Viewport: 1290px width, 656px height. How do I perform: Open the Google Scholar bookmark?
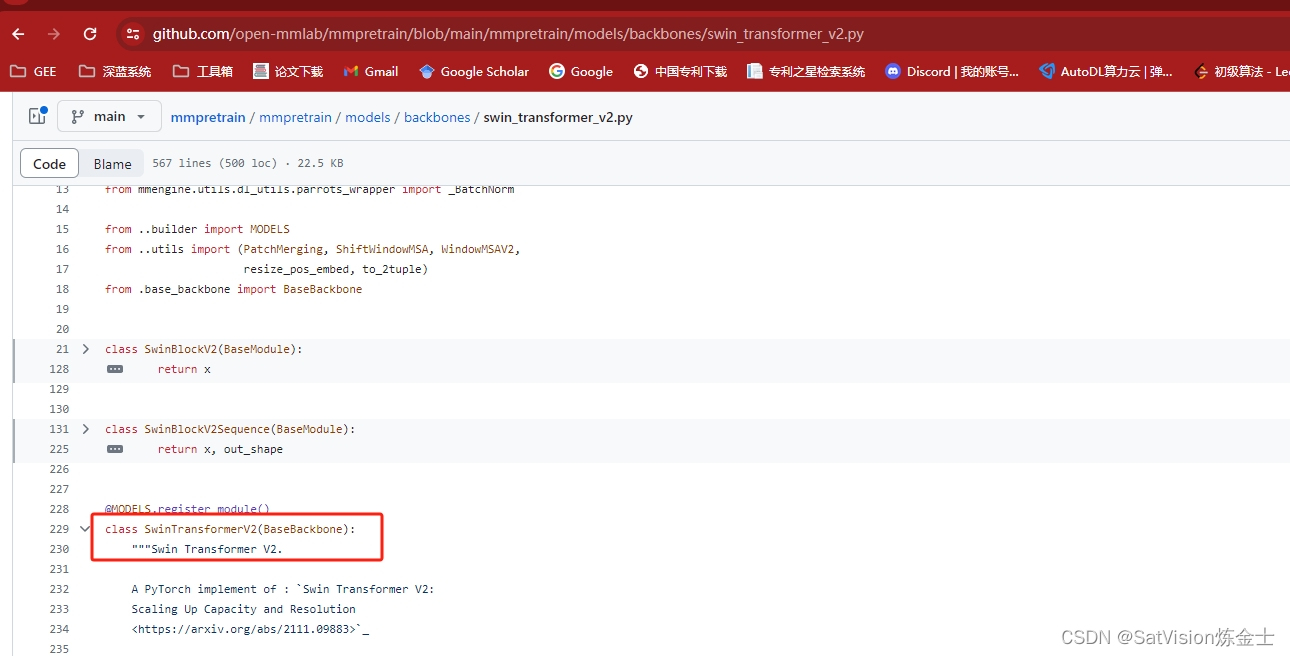click(x=474, y=71)
